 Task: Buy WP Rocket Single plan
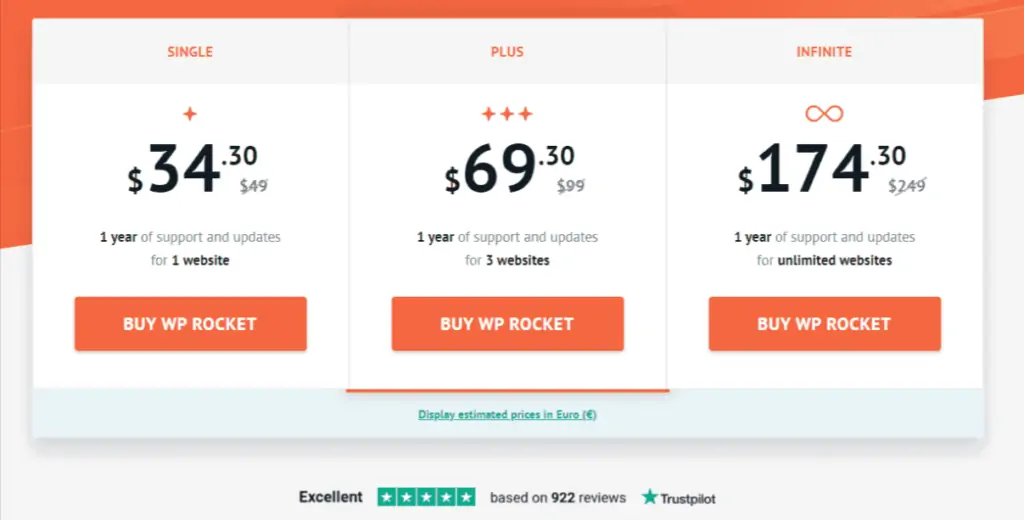(x=191, y=324)
